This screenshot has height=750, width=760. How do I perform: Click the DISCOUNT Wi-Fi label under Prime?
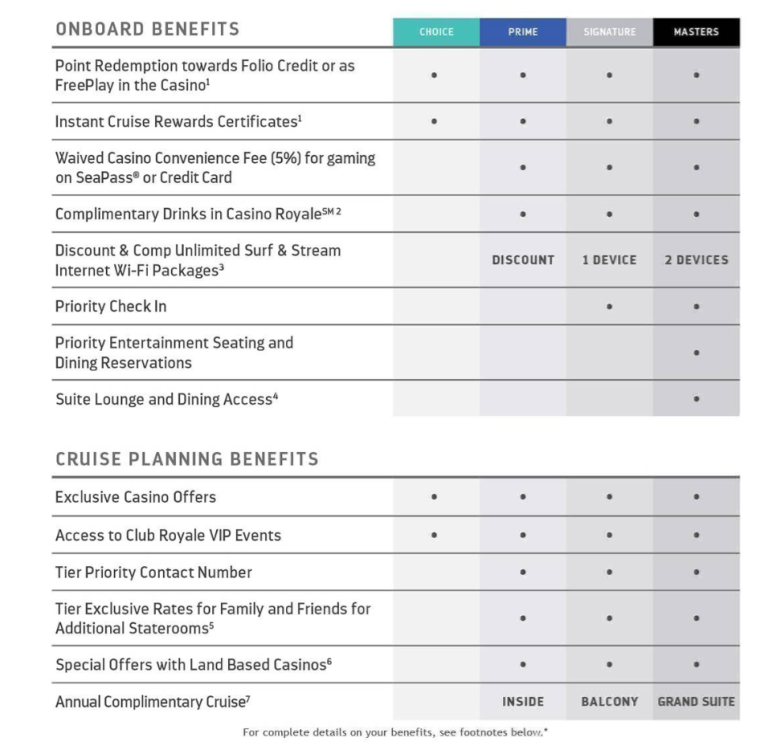(x=523, y=260)
